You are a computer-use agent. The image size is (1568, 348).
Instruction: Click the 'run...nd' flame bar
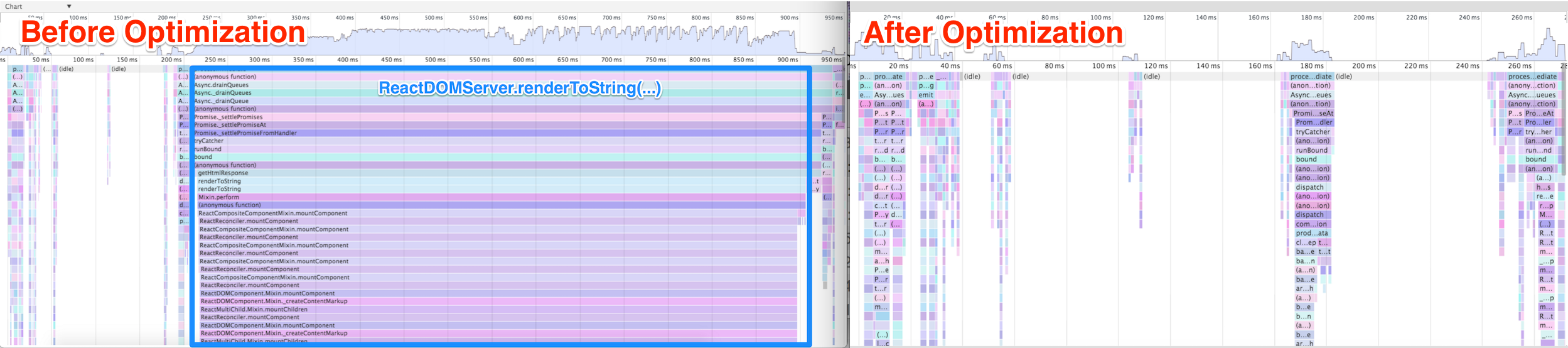click(x=1538, y=150)
